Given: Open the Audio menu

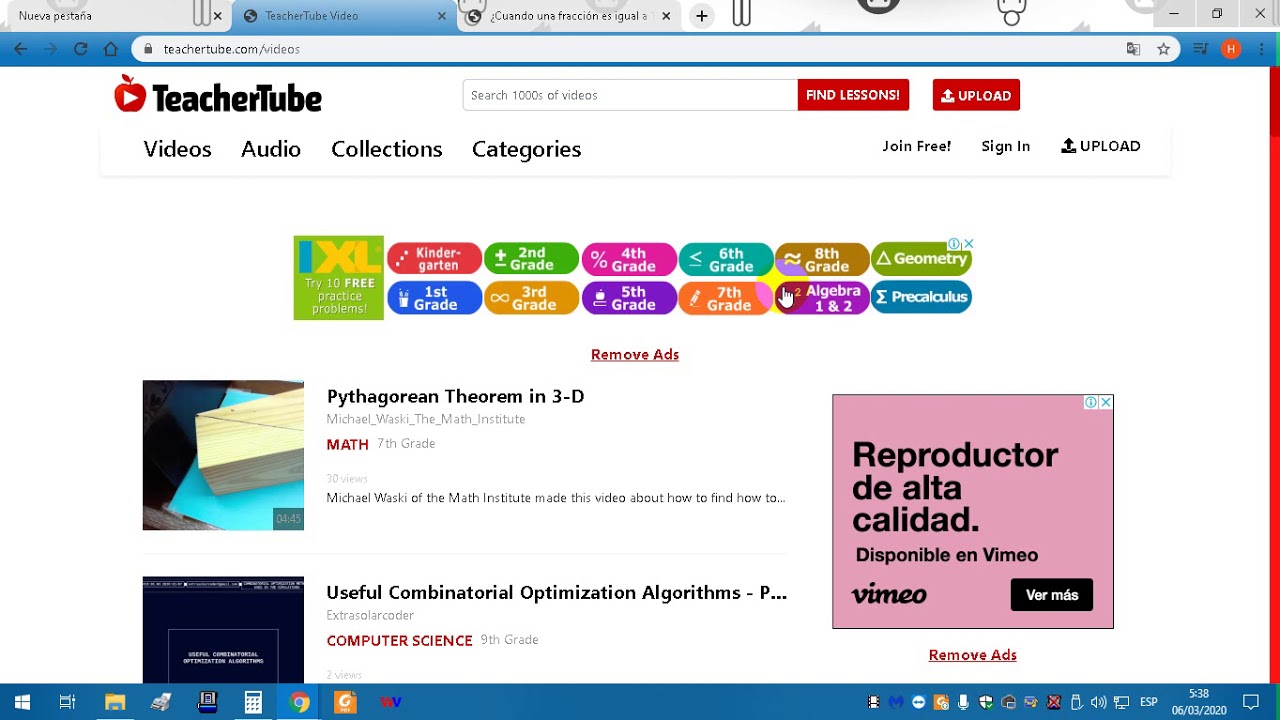Looking at the screenshot, I should 271,149.
